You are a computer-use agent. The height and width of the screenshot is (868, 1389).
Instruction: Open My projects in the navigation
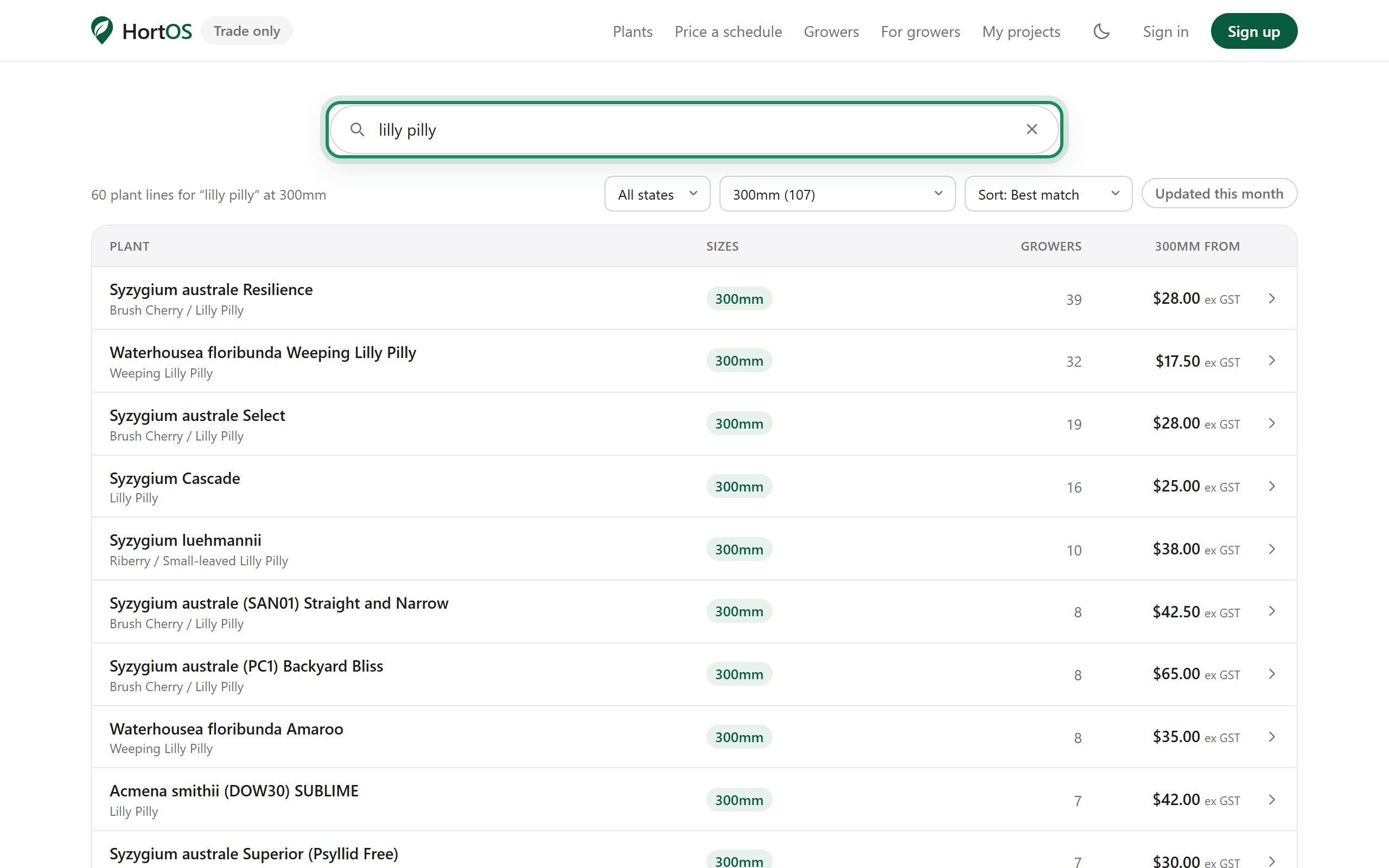(1021, 31)
